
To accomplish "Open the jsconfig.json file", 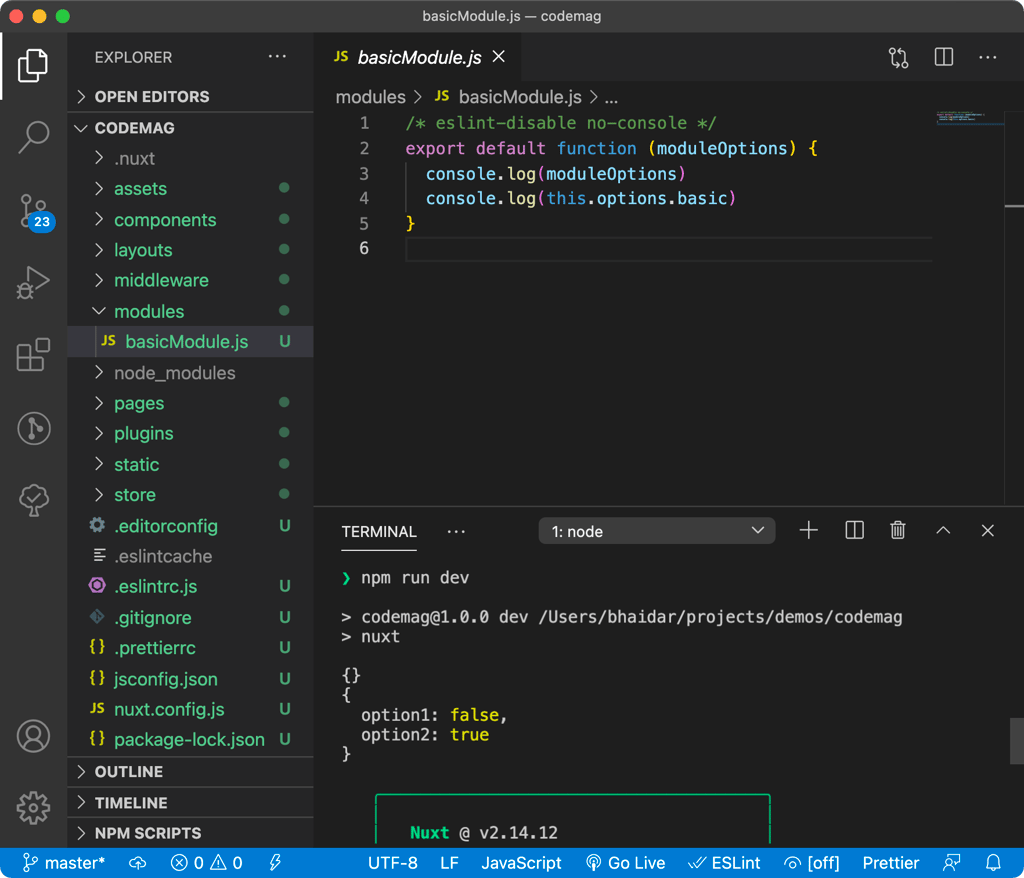I will coord(190,678).
